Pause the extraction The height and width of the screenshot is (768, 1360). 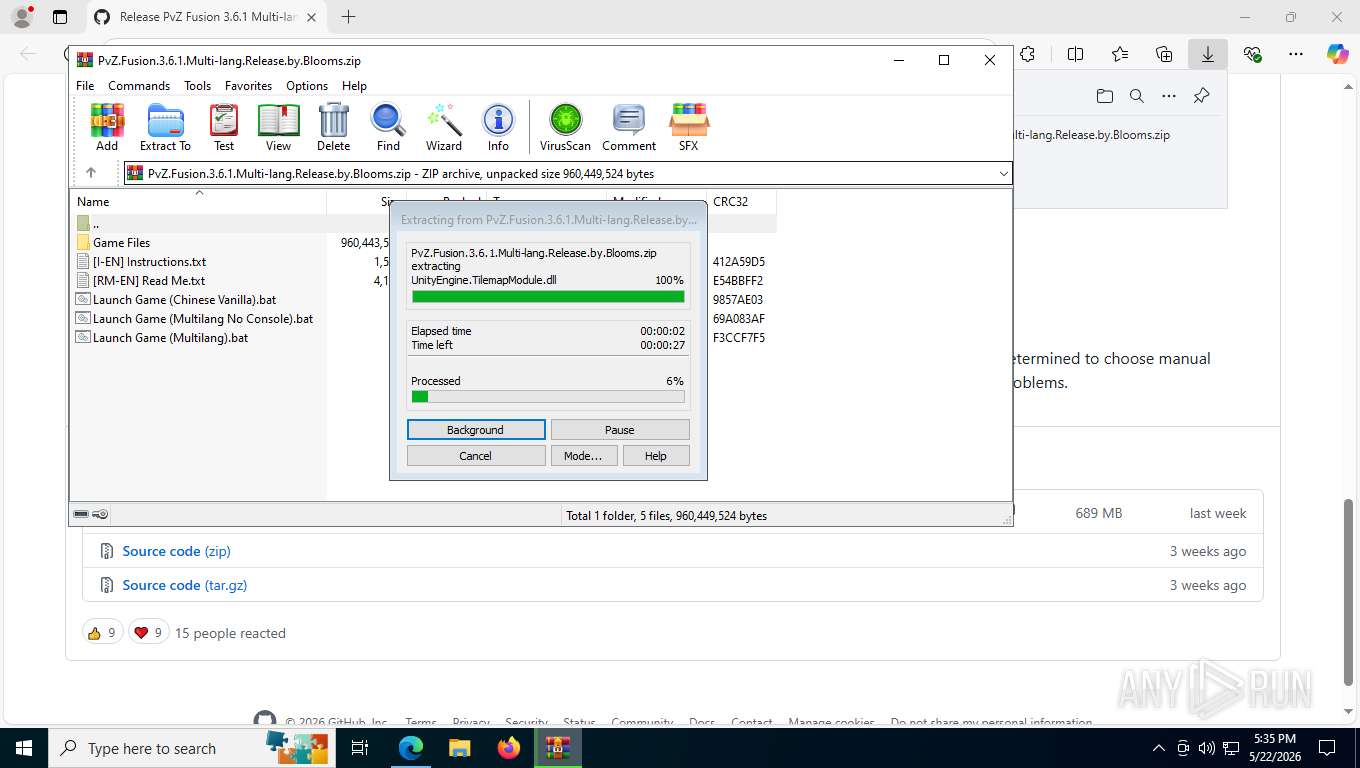(620, 430)
